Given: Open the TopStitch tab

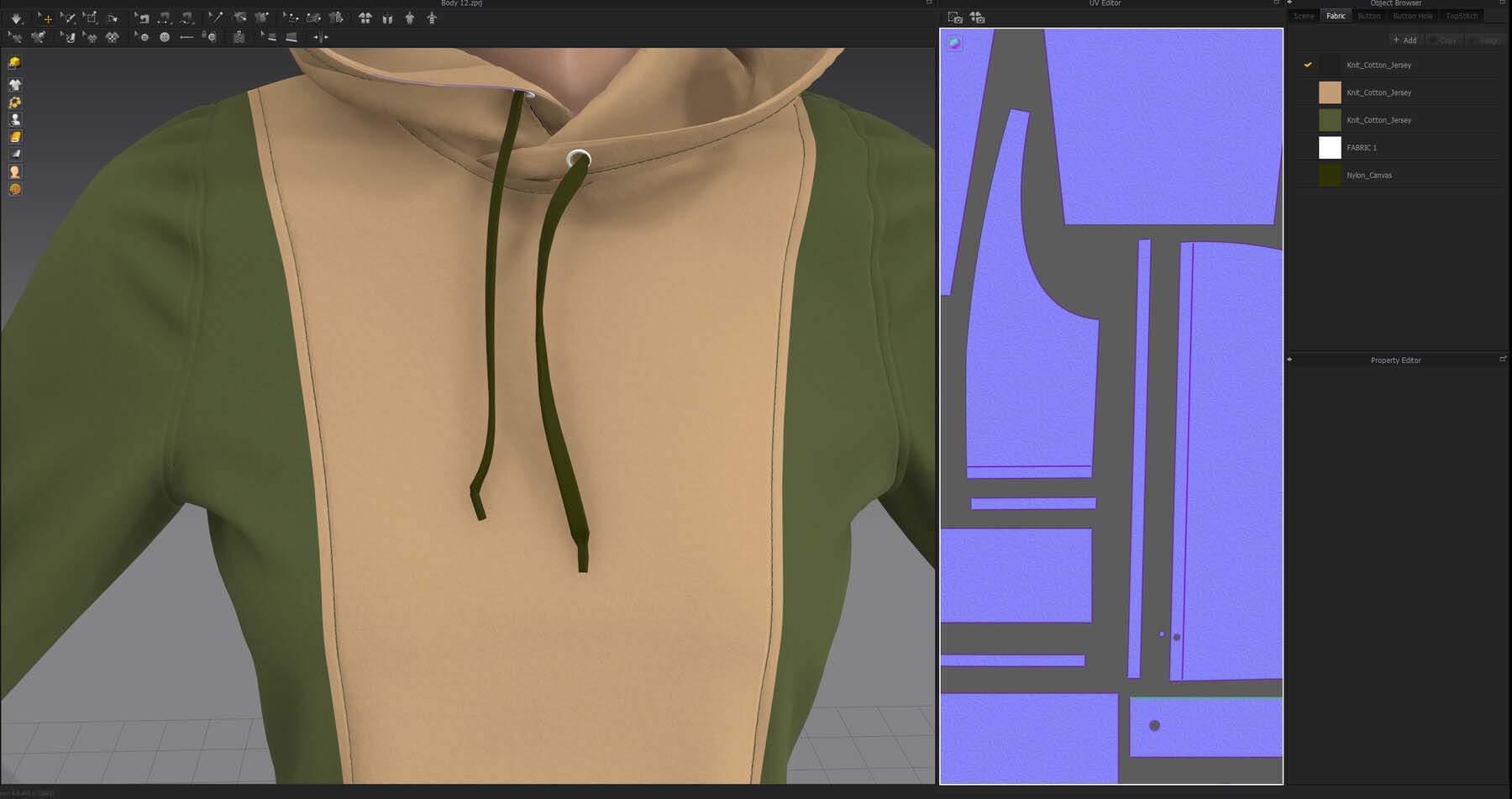Looking at the screenshot, I should [1462, 16].
